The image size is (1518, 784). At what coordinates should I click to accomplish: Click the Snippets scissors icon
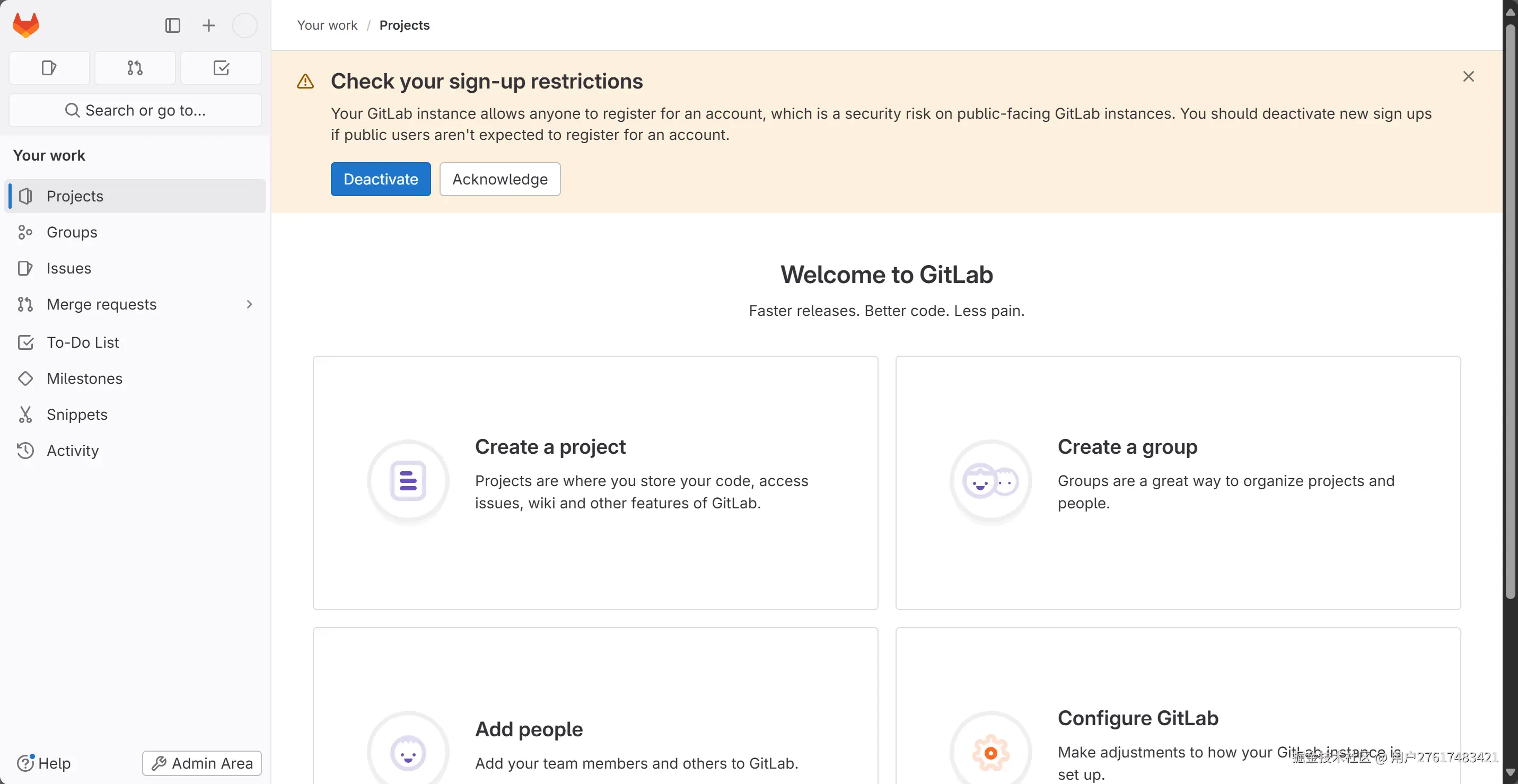25,414
